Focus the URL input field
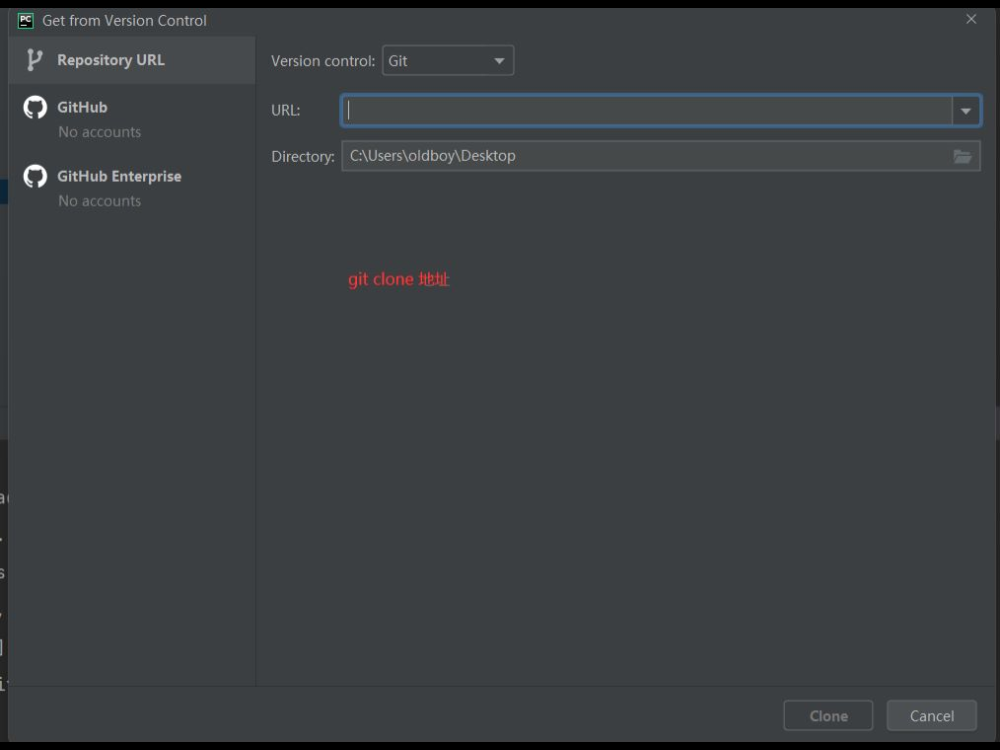The height and width of the screenshot is (750, 1000). (647, 110)
